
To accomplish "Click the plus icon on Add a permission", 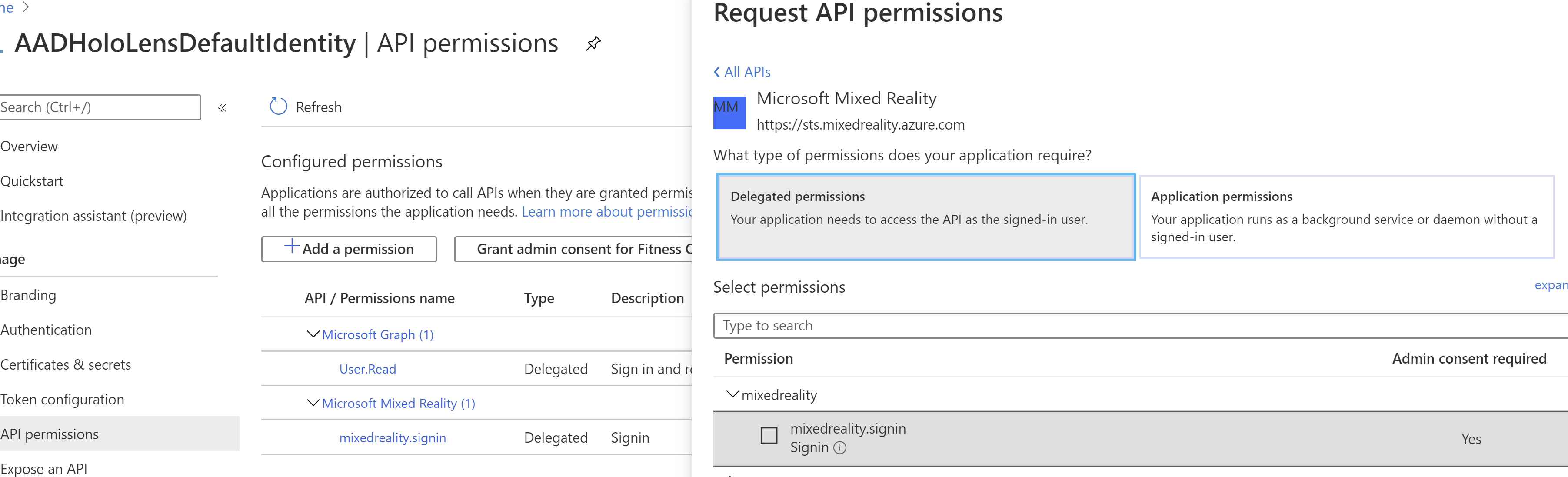I will (292, 246).
